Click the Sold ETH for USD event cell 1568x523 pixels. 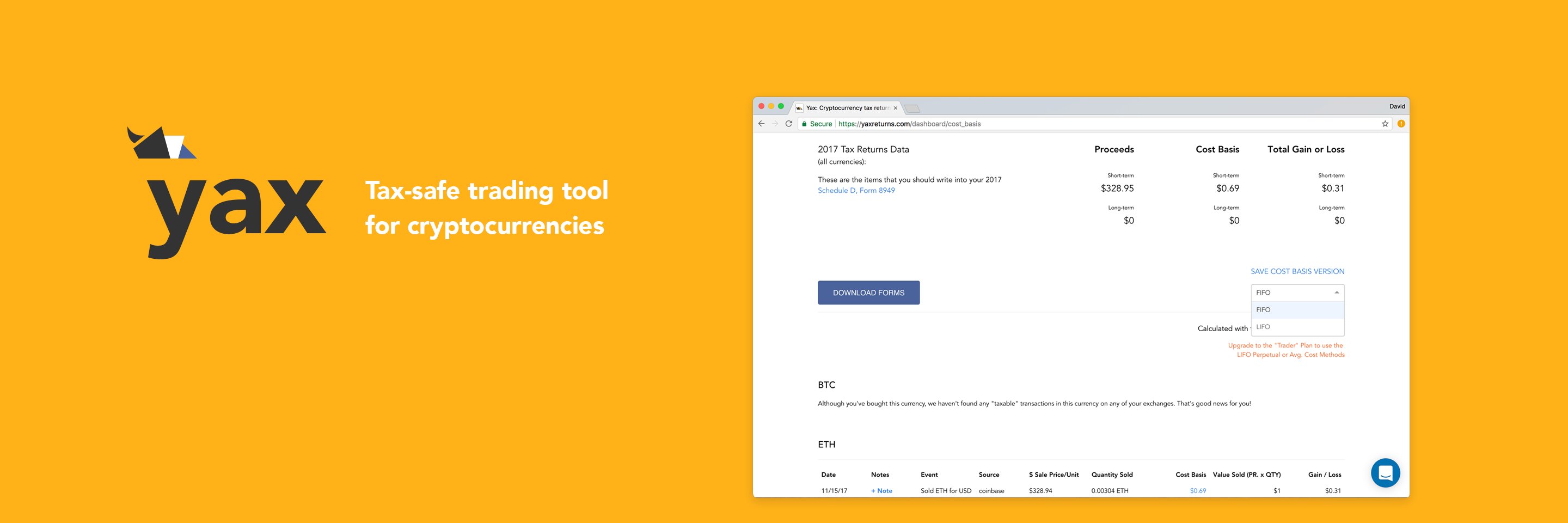(946, 491)
